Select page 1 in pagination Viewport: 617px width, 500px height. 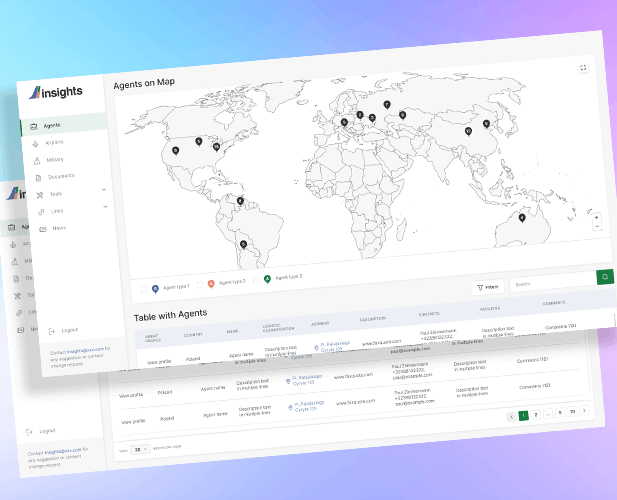point(523,415)
